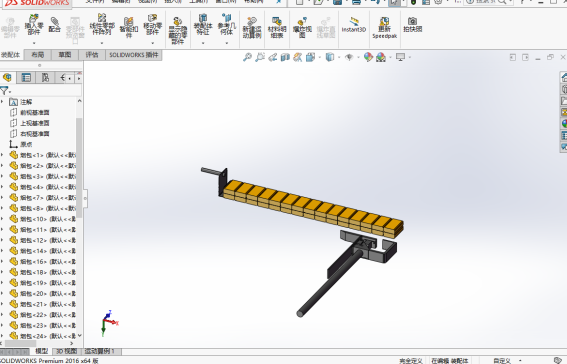Open dropdown arrow under 参考几何体
The height and width of the screenshot is (364, 567).
click(x=227, y=43)
